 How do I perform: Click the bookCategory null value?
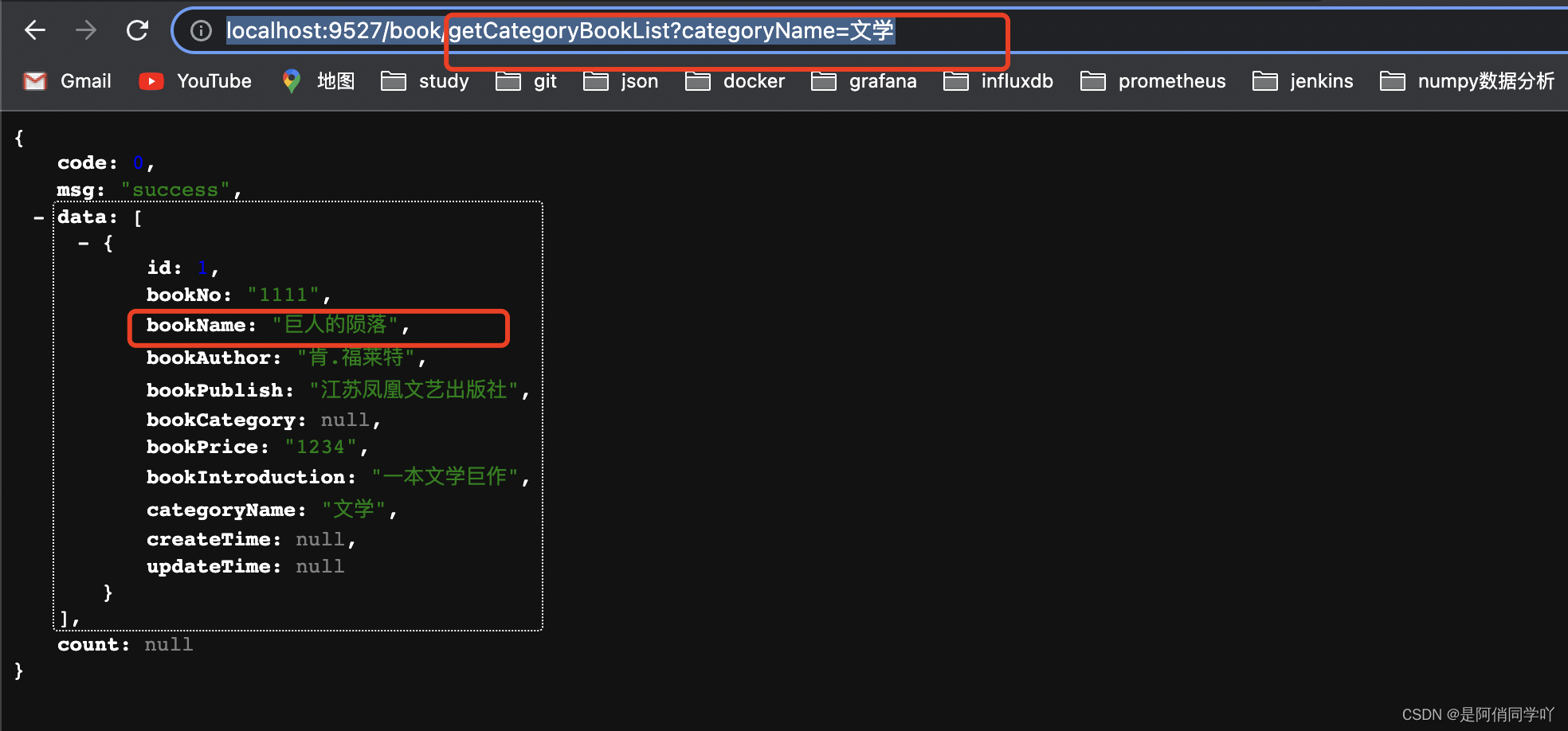coord(345,420)
